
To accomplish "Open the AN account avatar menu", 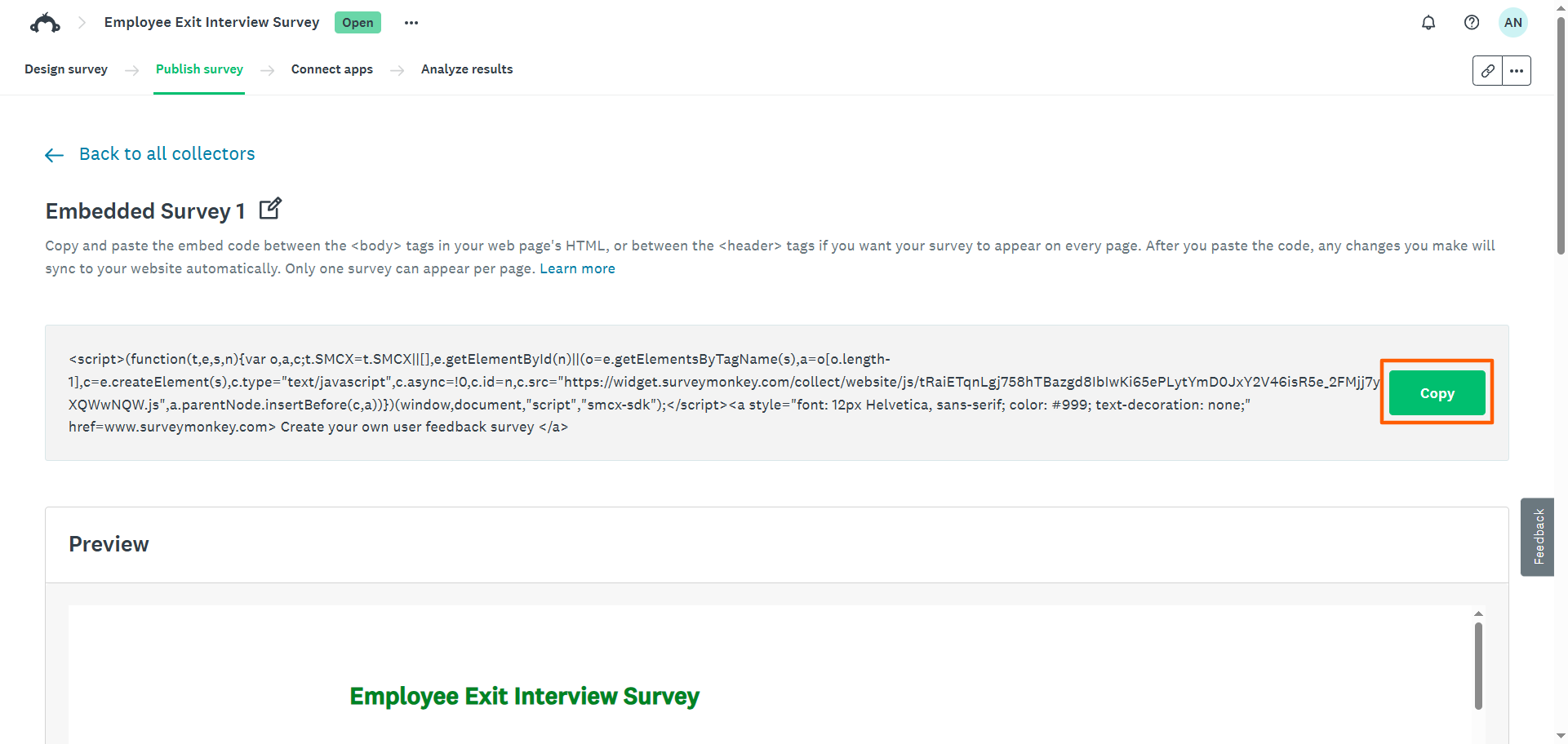I will click(x=1513, y=23).
